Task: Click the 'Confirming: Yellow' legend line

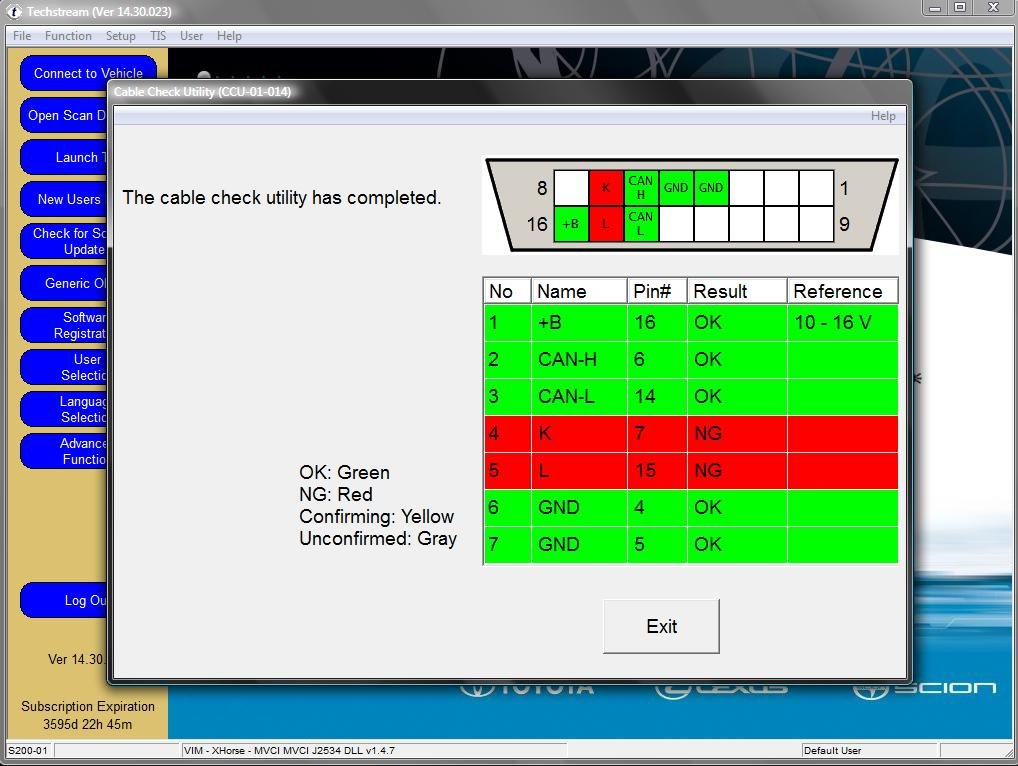Action: [377, 516]
